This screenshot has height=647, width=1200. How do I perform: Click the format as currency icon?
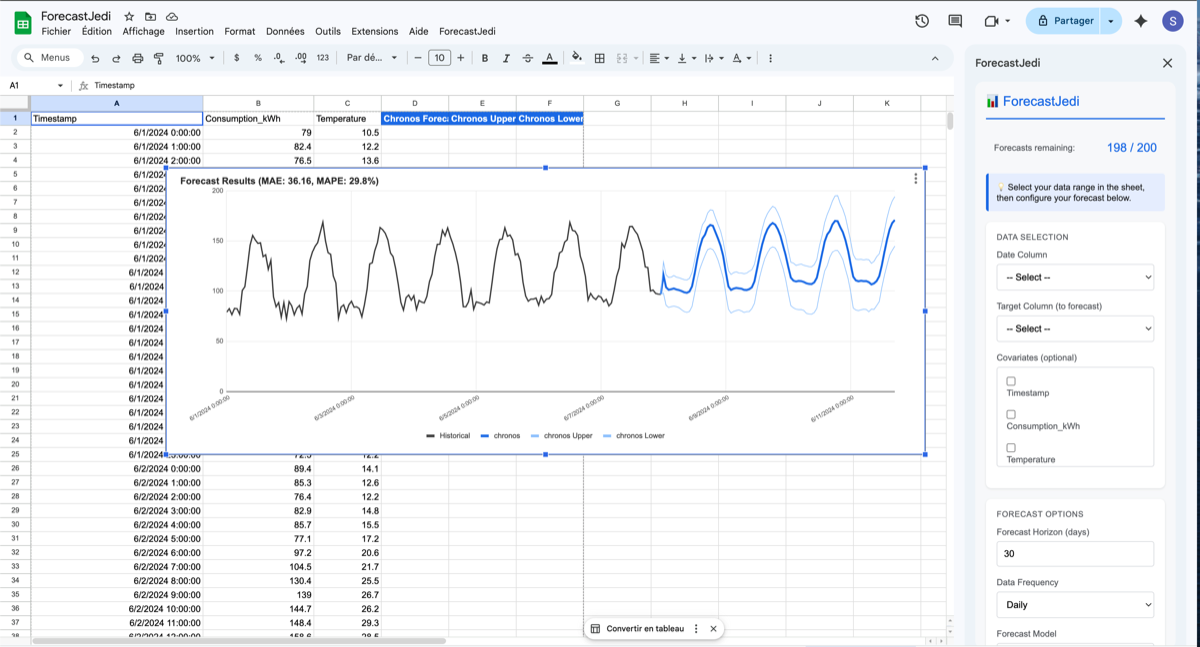point(237,58)
